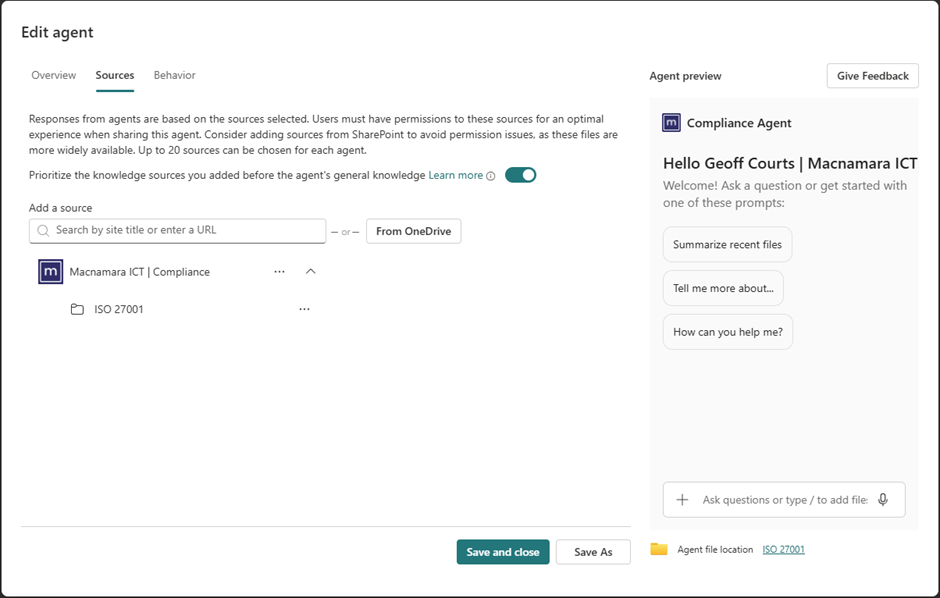Click the Save As button
Viewport: 940px width, 598px height.
point(593,552)
